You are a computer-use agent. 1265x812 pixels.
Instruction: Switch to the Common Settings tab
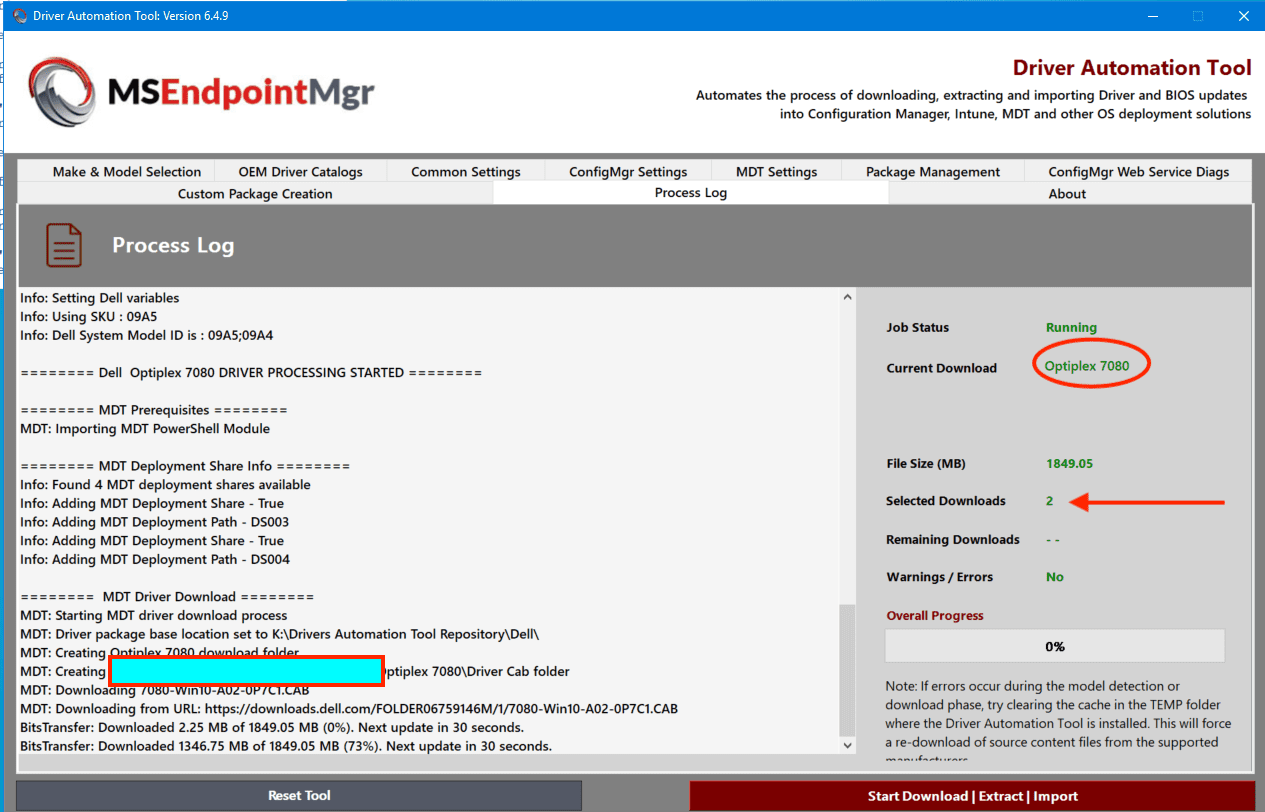click(465, 171)
